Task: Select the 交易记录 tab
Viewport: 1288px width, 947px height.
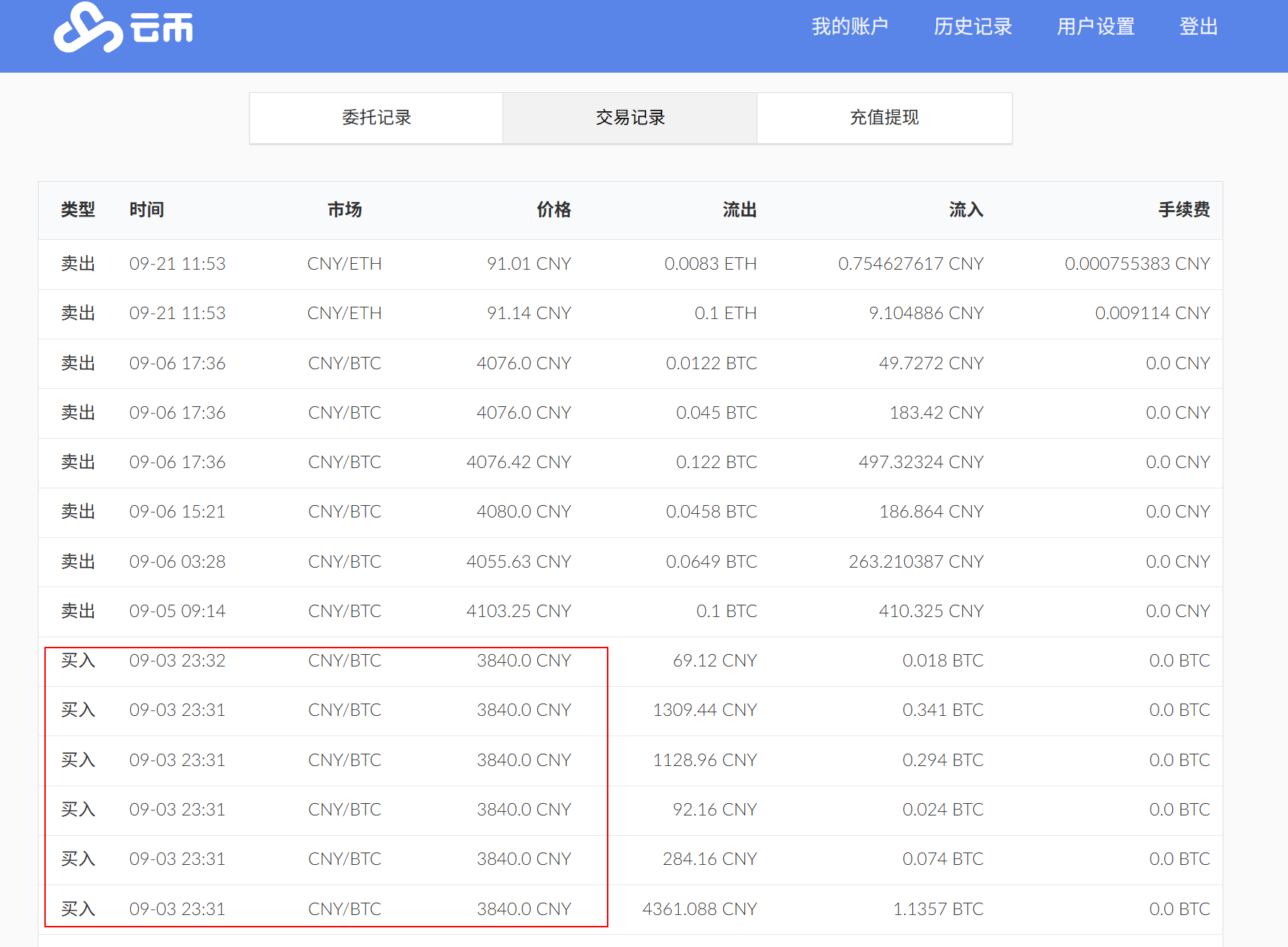Action: tap(630, 118)
